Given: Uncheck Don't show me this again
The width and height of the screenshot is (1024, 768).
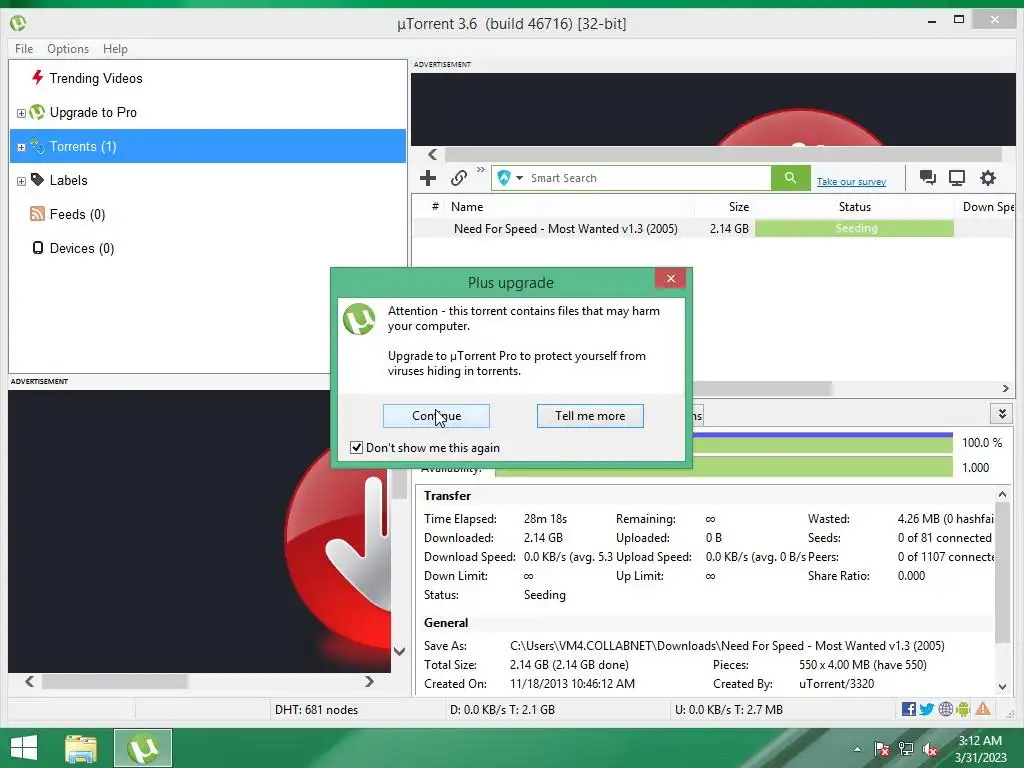Looking at the screenshot, I should pyautogui.click(x=357, y=447).
